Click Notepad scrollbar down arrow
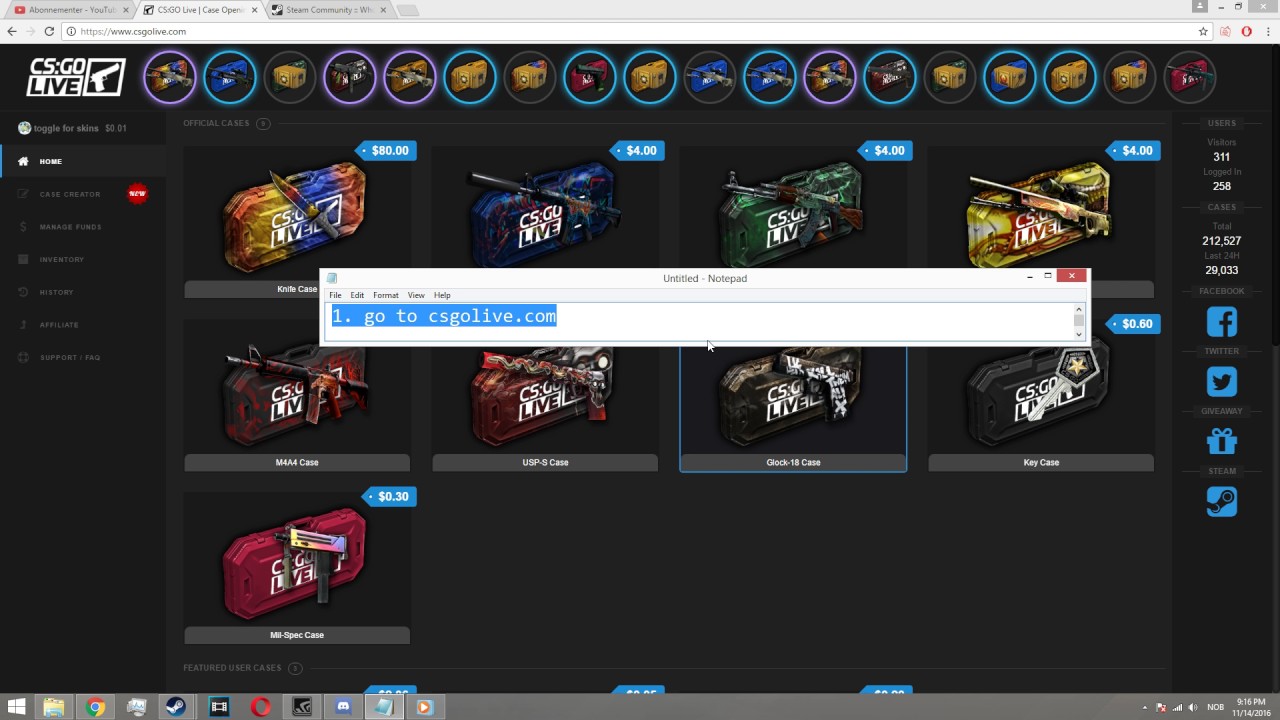Viewport: 1280px width, 720px height. coord(1078,334)
